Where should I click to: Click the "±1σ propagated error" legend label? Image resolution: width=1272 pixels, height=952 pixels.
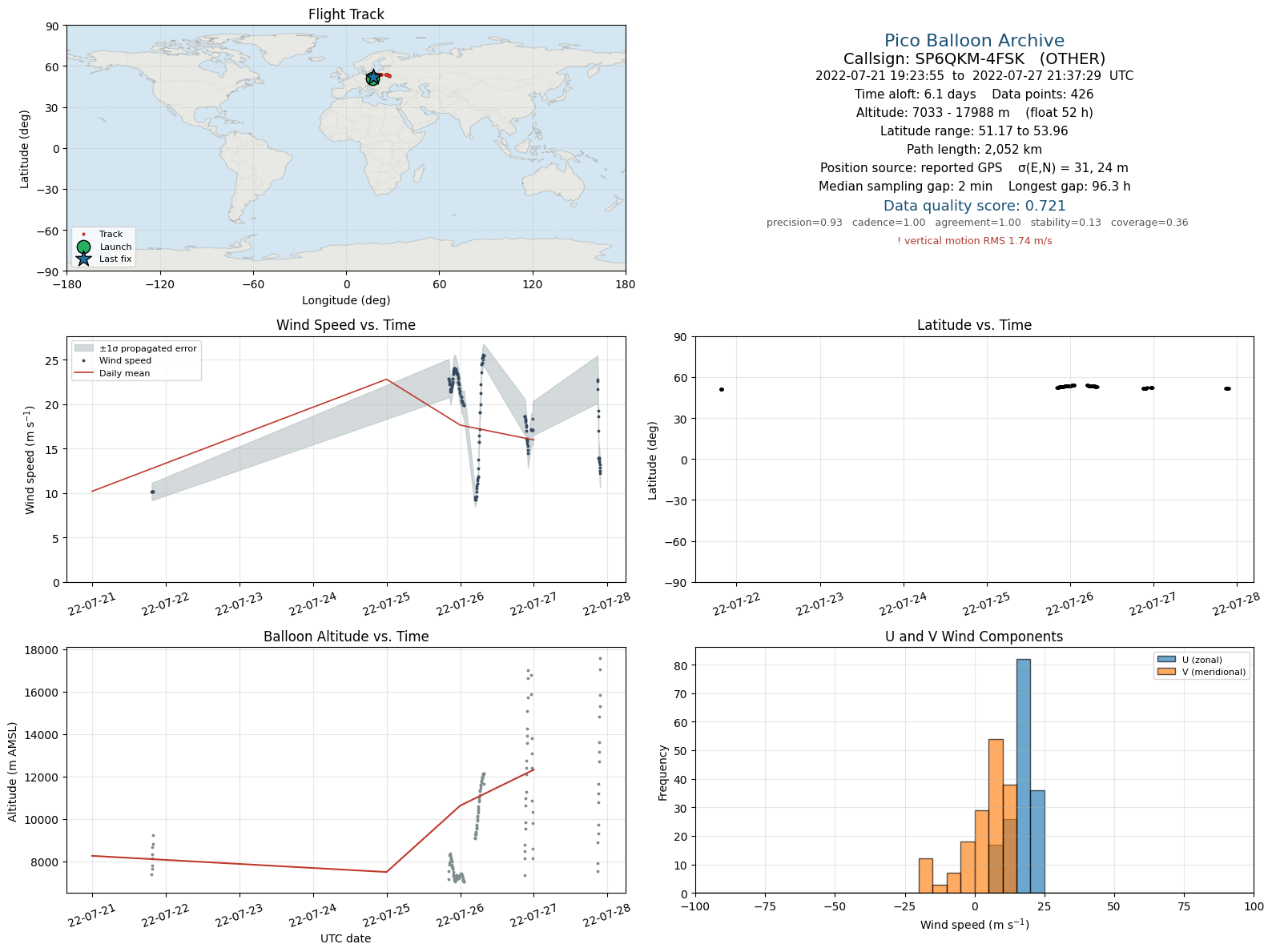(x=148, y=349)
